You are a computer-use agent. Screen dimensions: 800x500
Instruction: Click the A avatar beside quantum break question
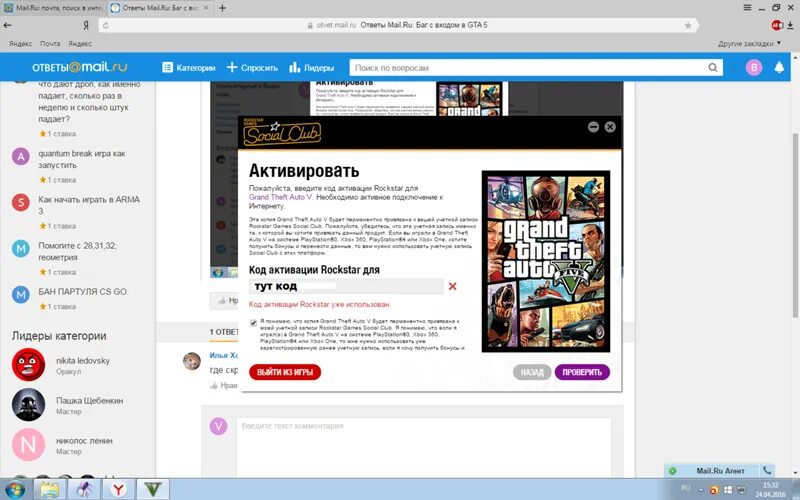(21, 157)
